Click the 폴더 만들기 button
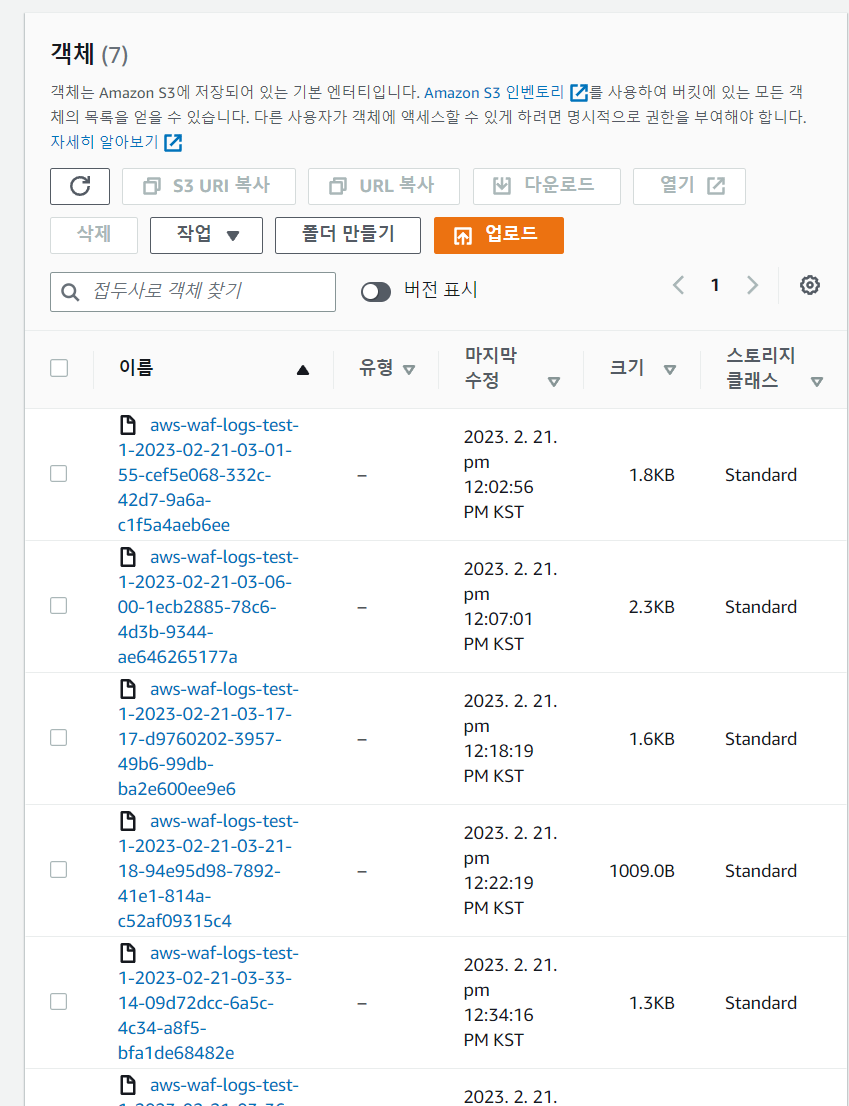 coord(348,235)
